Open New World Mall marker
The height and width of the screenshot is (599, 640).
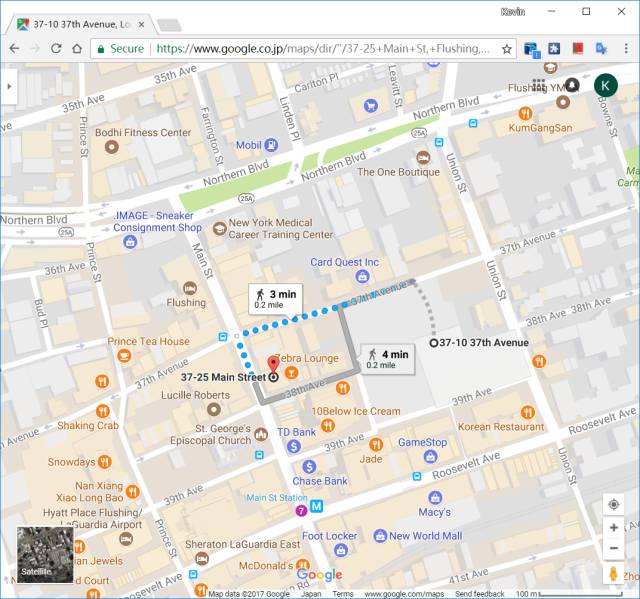tap(380, 536)
